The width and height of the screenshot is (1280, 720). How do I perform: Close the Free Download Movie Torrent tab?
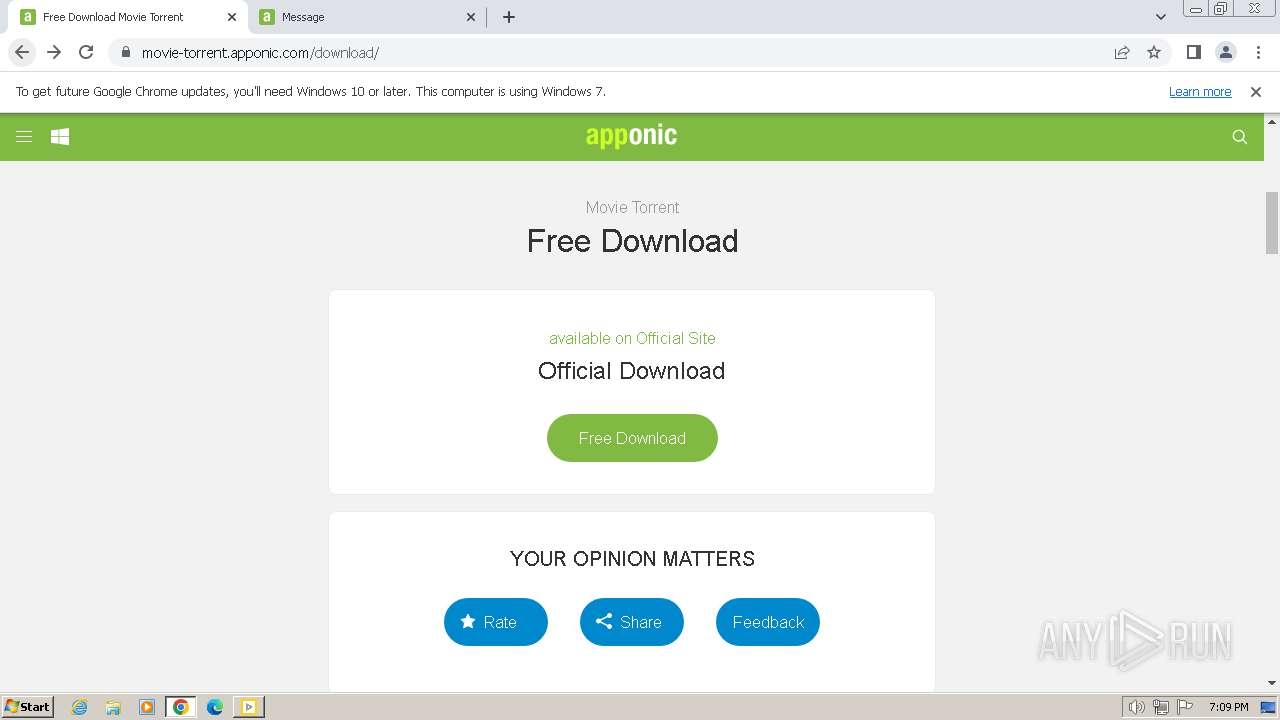click(232, 17)
